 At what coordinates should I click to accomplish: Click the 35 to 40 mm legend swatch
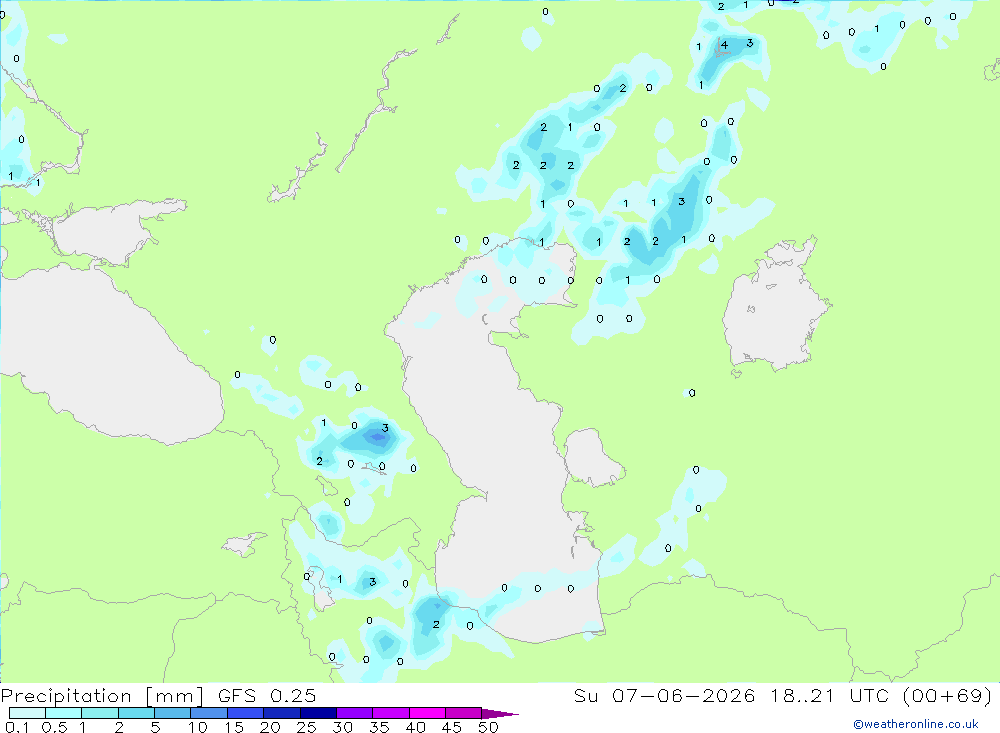390,713
